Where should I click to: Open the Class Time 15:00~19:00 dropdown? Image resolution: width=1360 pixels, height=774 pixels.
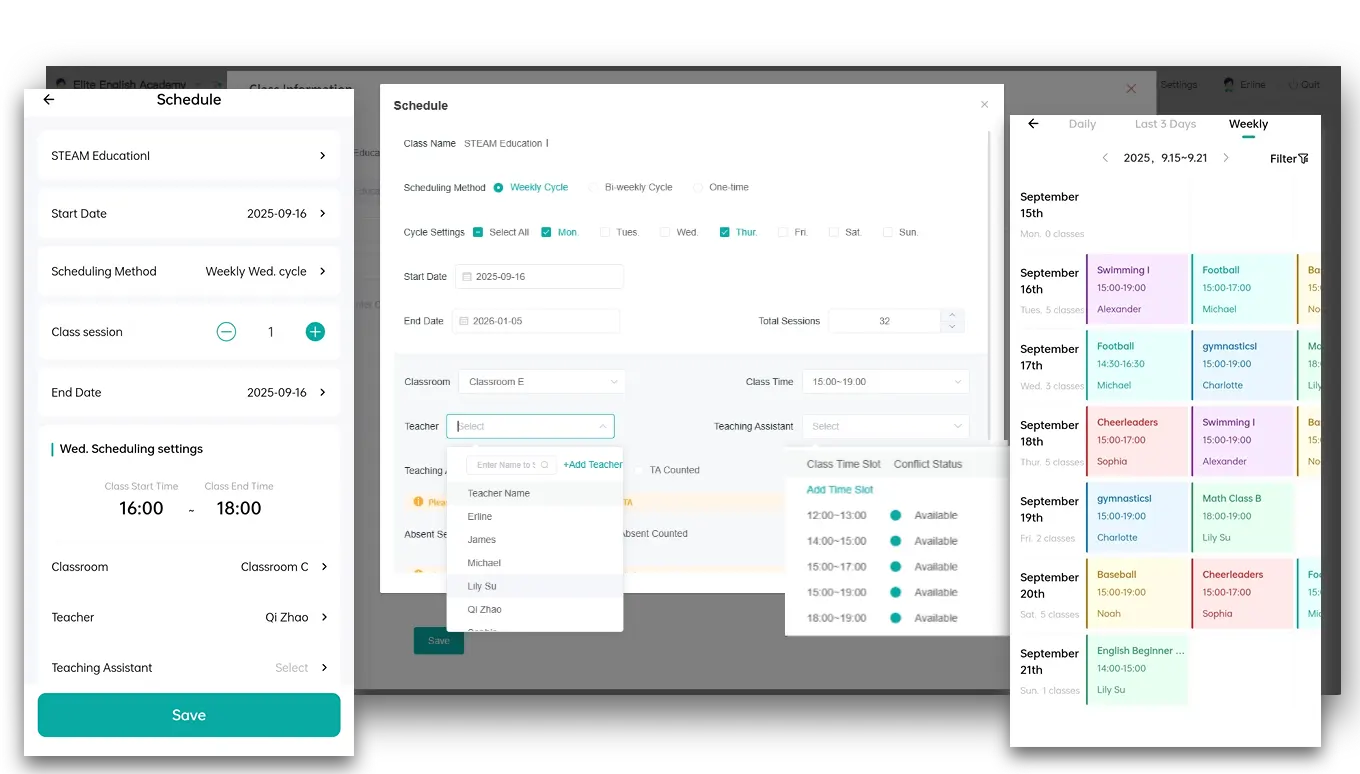pos(885,381)
